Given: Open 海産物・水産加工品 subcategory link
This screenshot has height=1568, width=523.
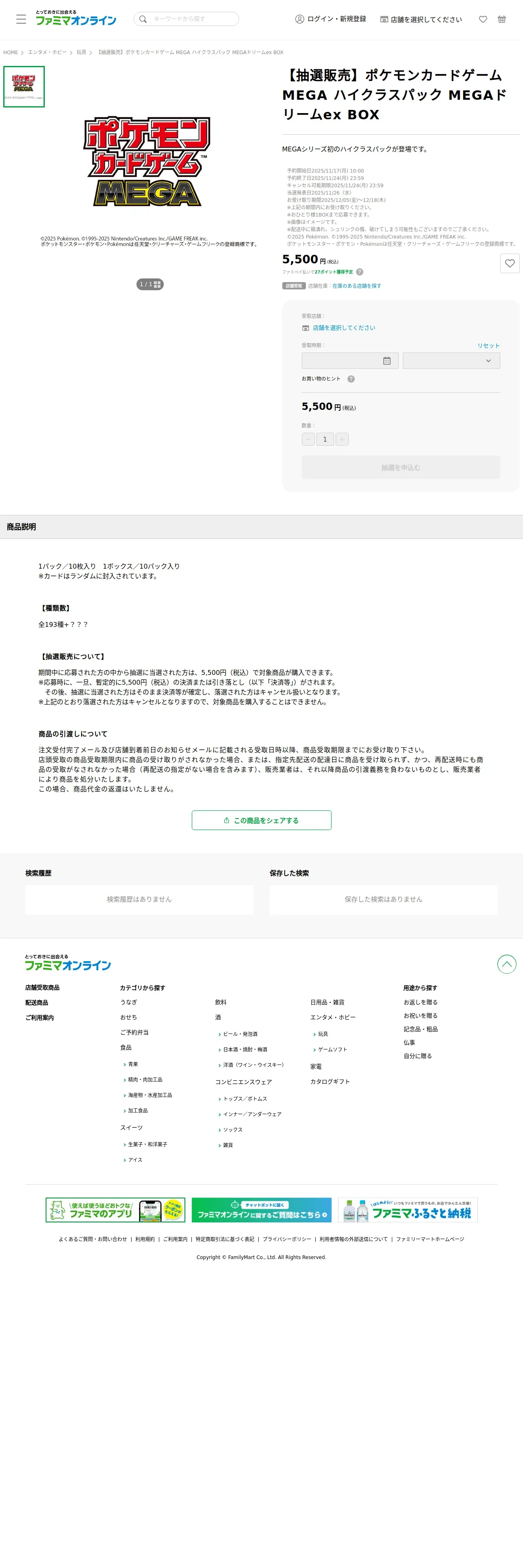Looking at the screenshot, I should point(150,1095).
